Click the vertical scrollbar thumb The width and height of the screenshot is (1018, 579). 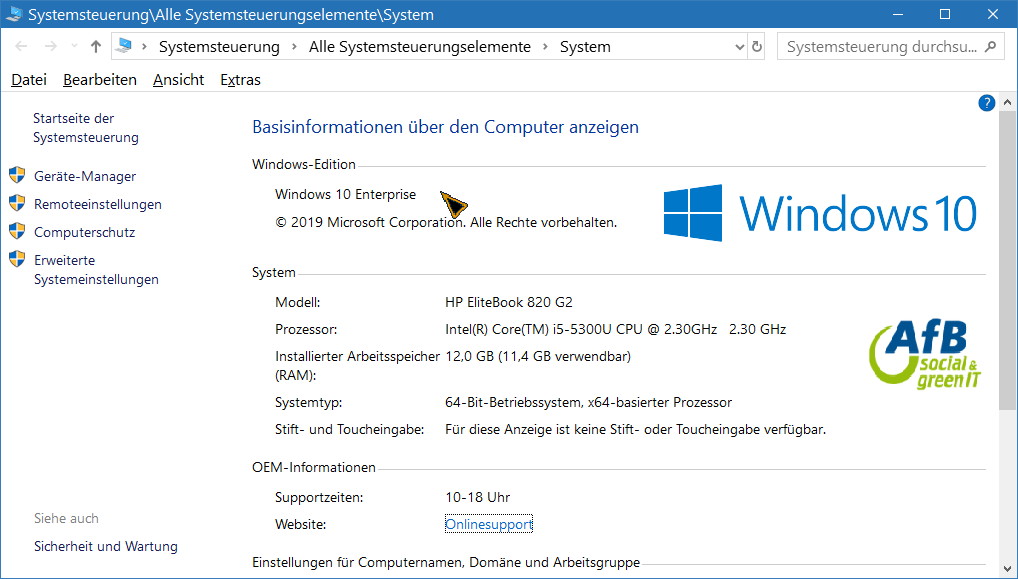click(x=1007, y=260)
